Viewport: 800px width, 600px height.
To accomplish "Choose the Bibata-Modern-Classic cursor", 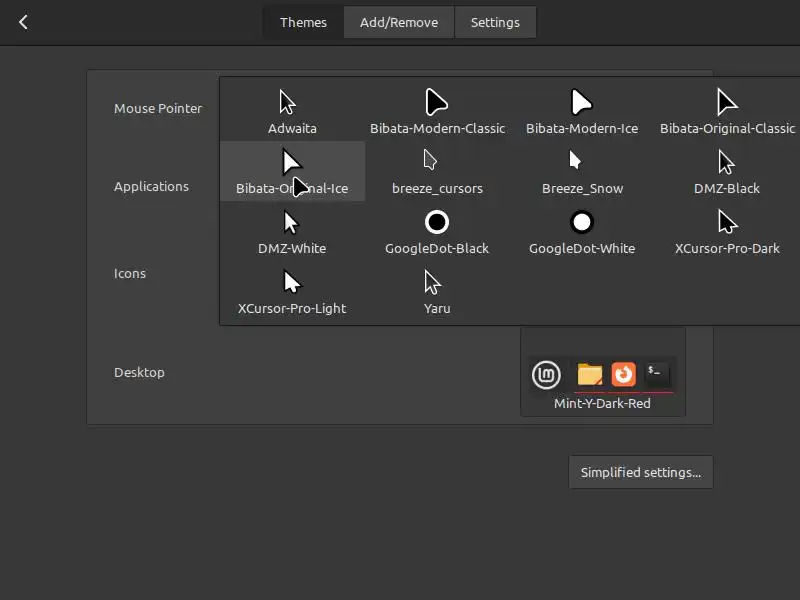I will point(437,111).
